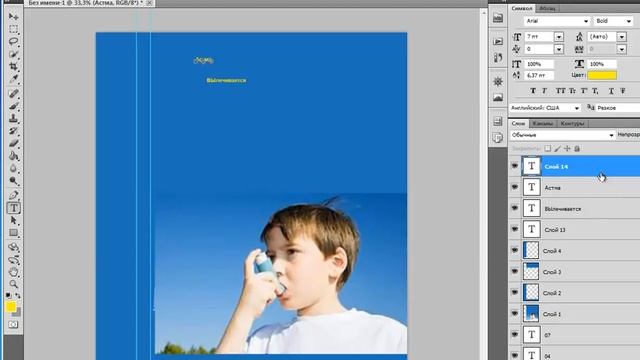Select the Zoom tool
Image resolution: width=640 pixels, height=360 pixels.
13,284
